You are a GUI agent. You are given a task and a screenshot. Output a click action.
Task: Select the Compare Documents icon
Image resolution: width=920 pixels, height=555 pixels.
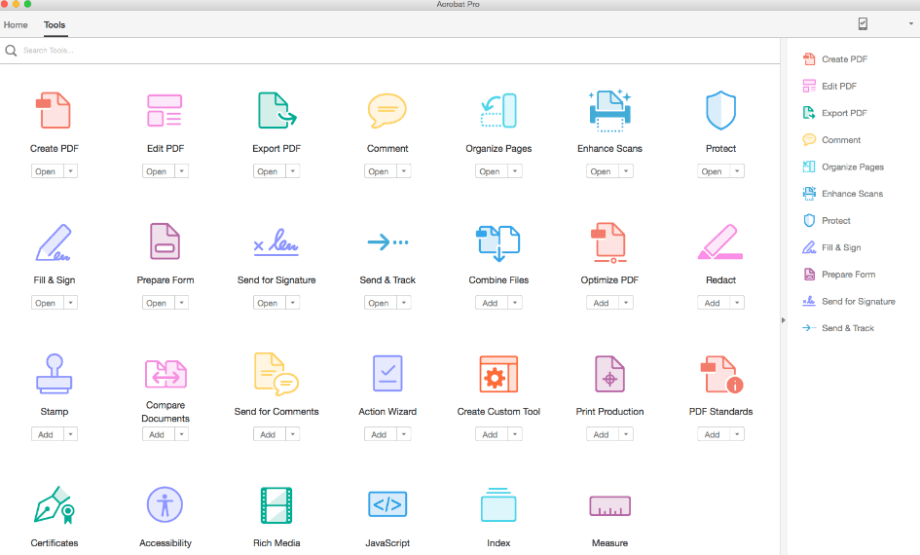click(165, 373)
